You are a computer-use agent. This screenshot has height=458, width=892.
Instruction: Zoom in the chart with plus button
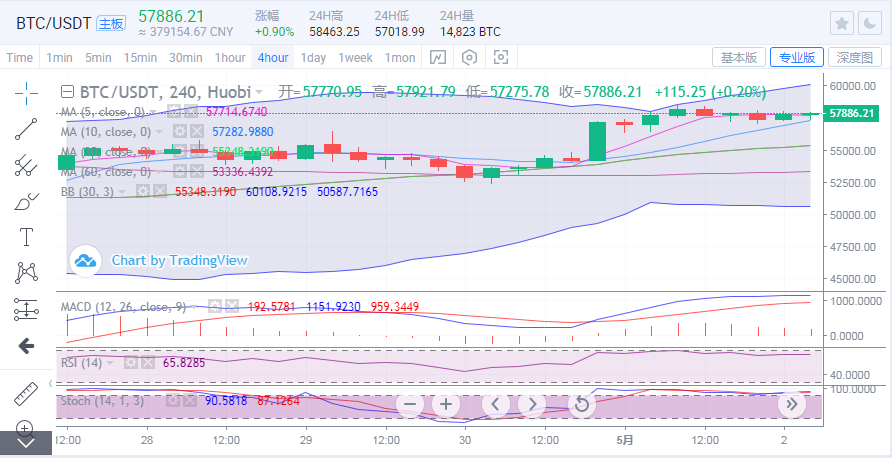(x=446, y=405)
